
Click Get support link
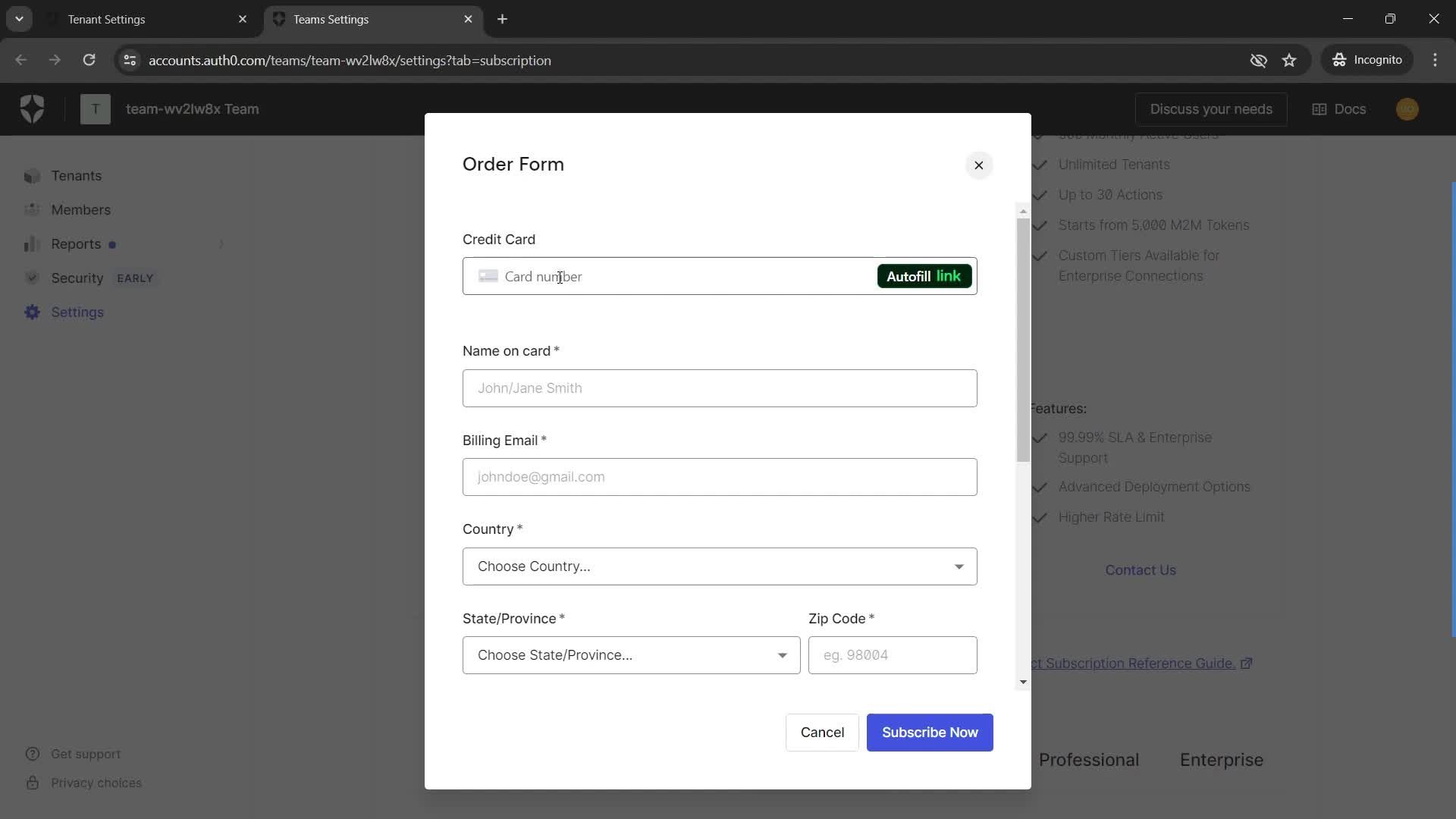(86, 755)
